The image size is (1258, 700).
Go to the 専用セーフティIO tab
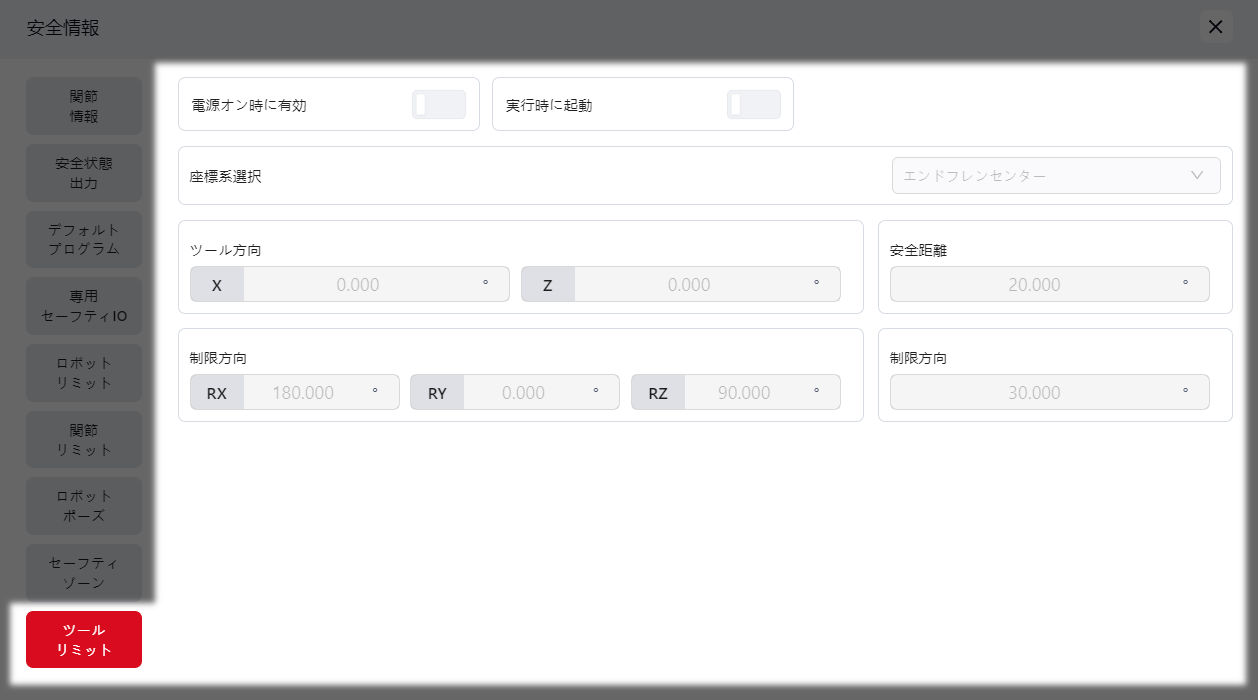[84, 307]
